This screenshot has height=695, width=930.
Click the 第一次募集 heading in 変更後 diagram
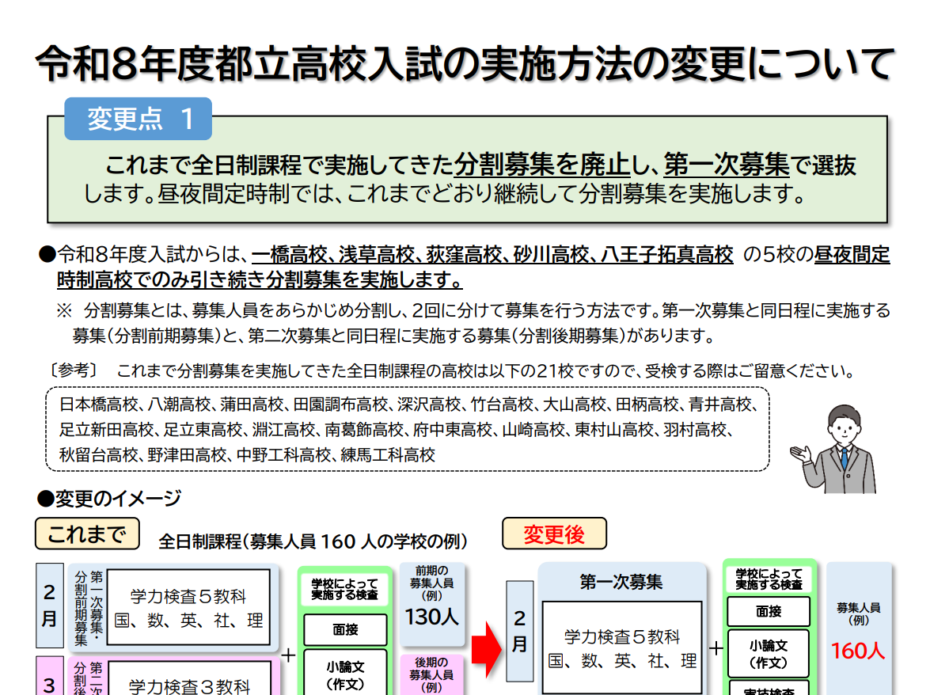pyautogui.click(x=622, y=582)
